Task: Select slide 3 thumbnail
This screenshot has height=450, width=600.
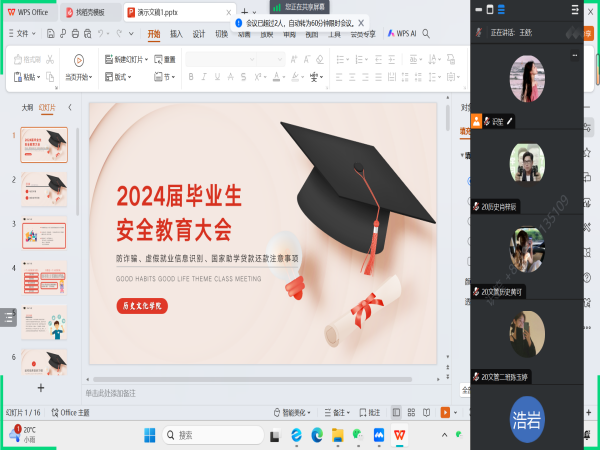Action: point(44,233)
